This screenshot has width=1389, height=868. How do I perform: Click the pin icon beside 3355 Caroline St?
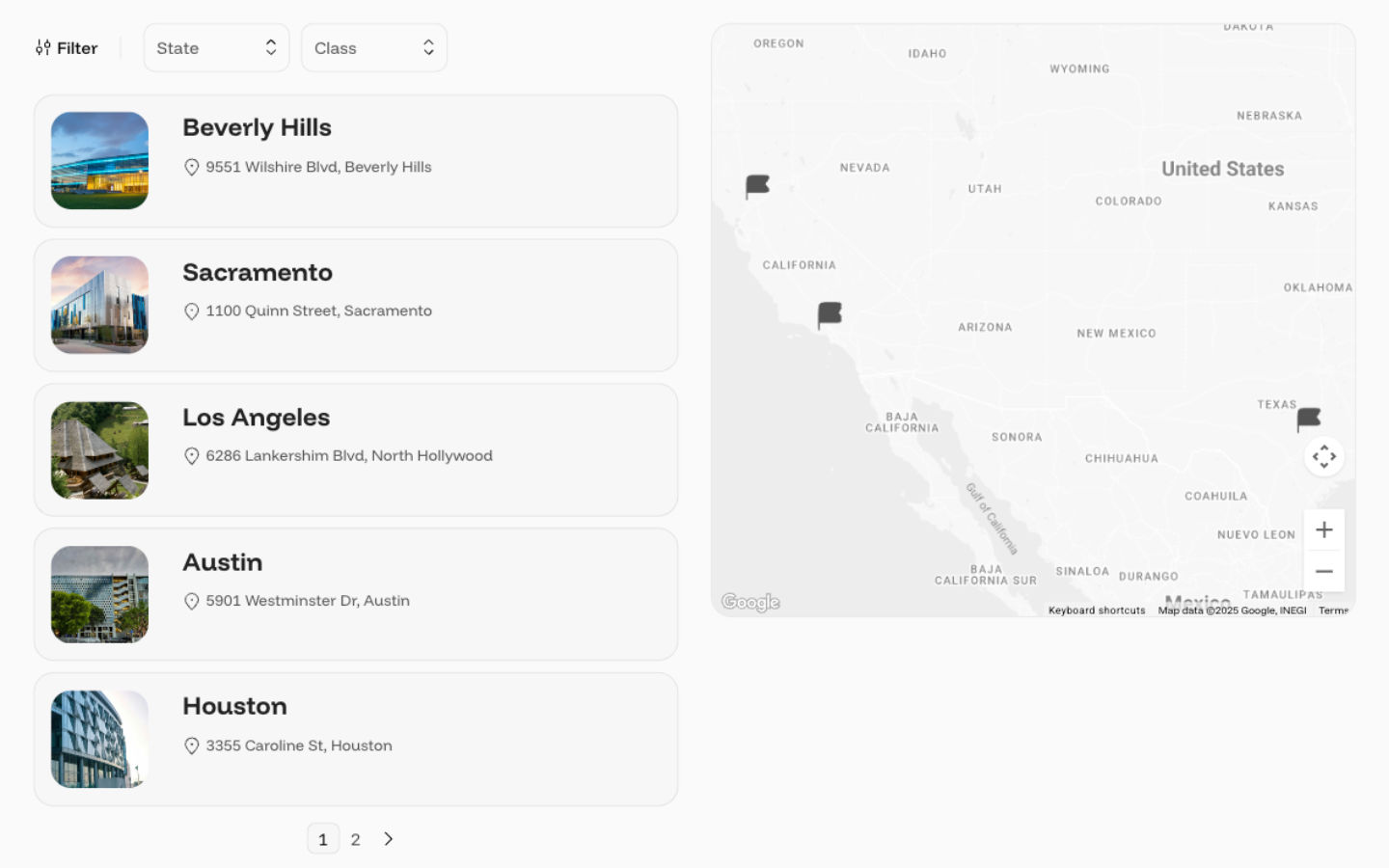click(192, 746)
